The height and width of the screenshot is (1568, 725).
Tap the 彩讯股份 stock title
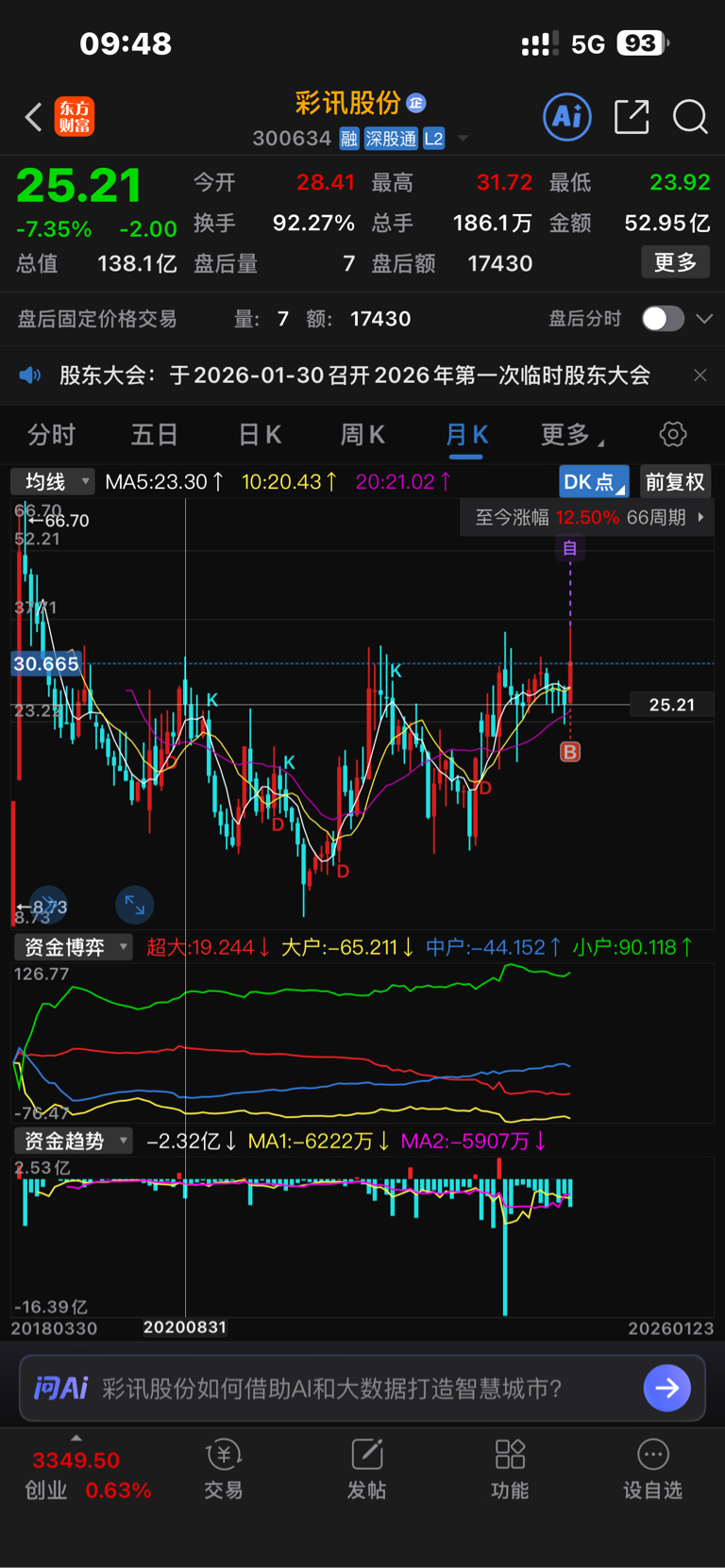click(x=347, y=102)
